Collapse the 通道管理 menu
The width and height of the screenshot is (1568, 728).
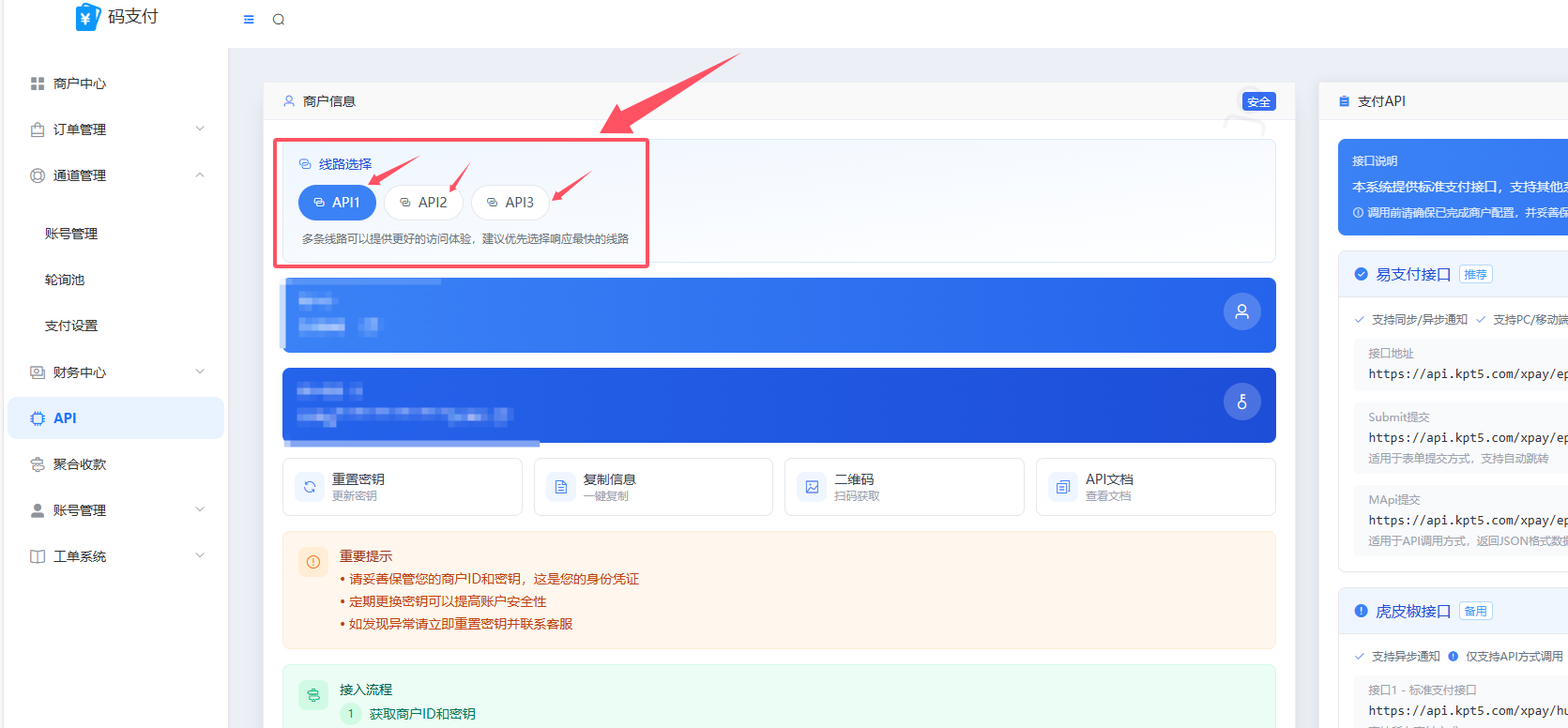[x=115, y=175]
